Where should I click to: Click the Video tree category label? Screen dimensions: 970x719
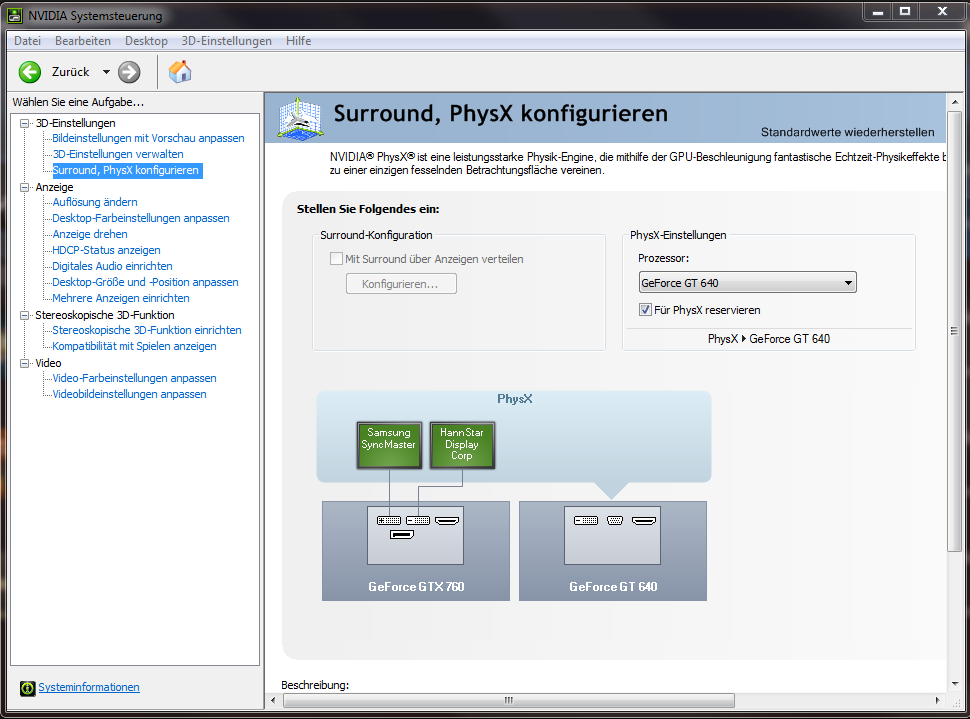48,363
